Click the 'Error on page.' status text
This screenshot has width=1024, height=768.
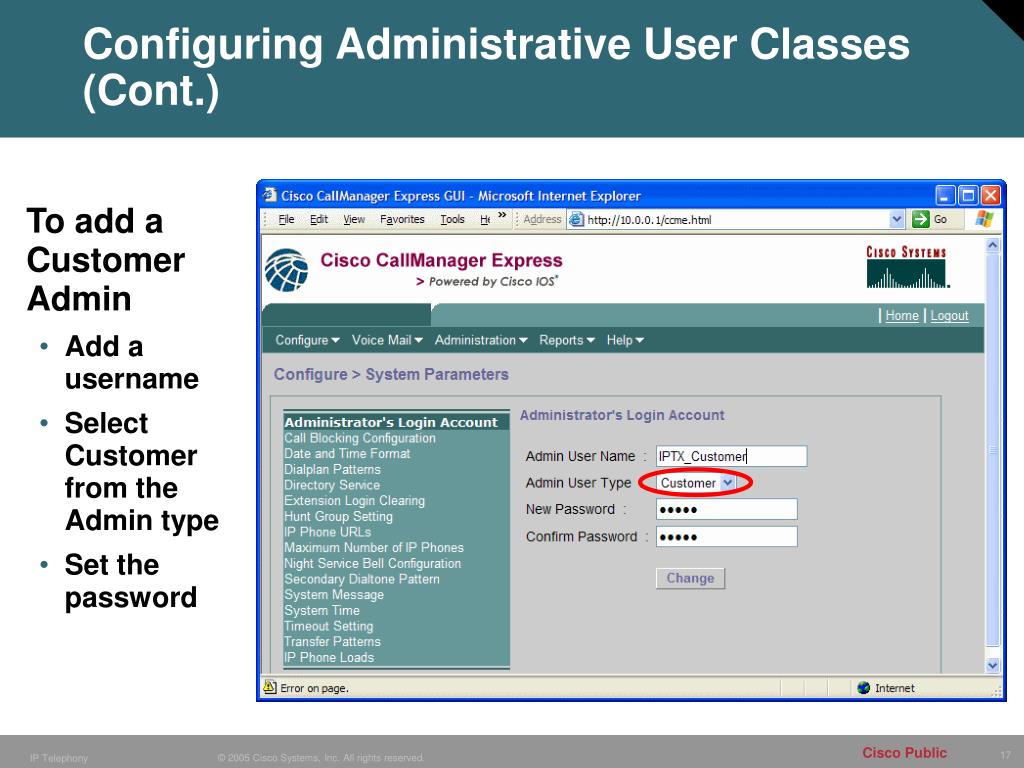314,688
